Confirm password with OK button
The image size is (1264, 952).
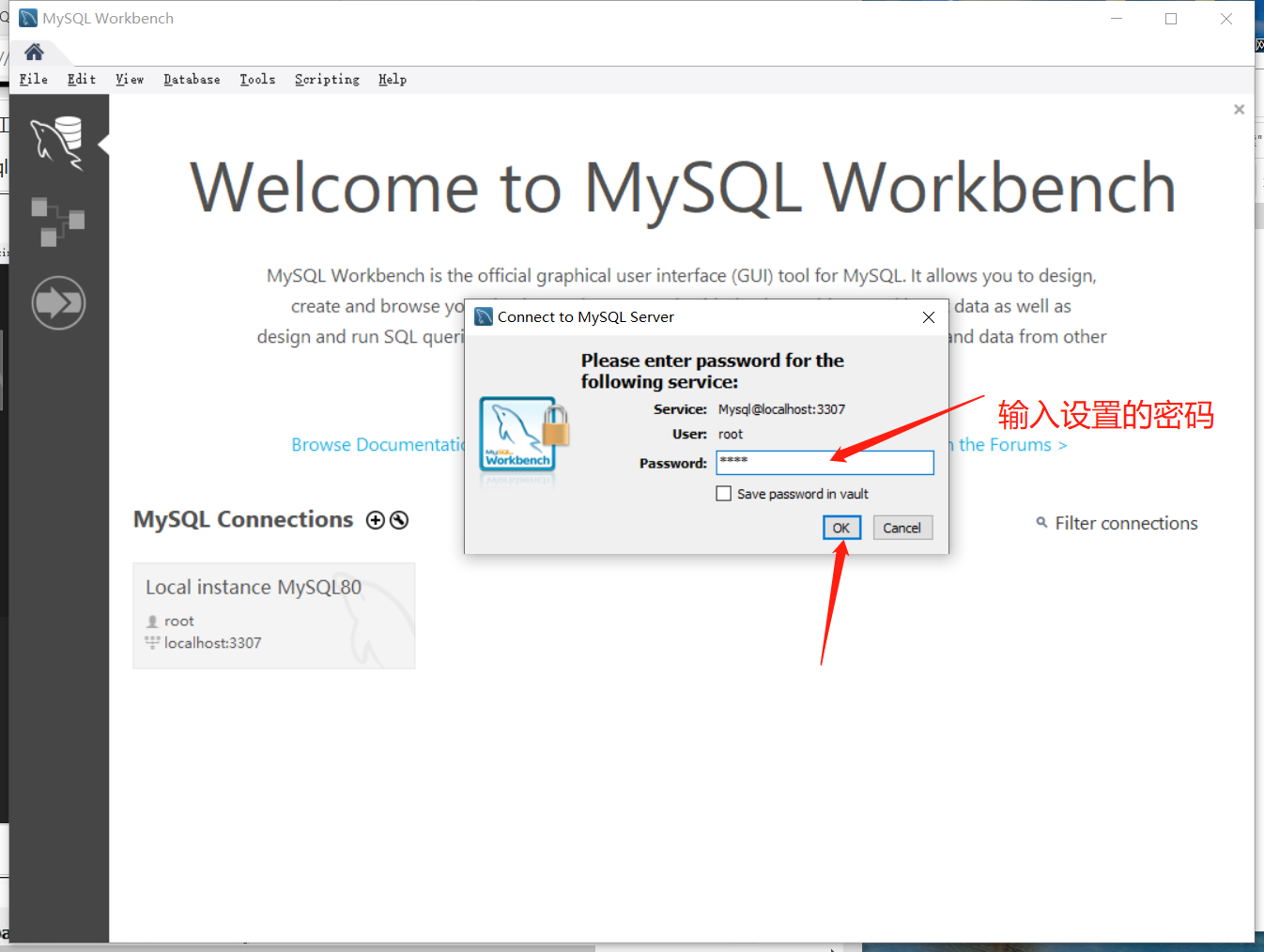(841, 528)
